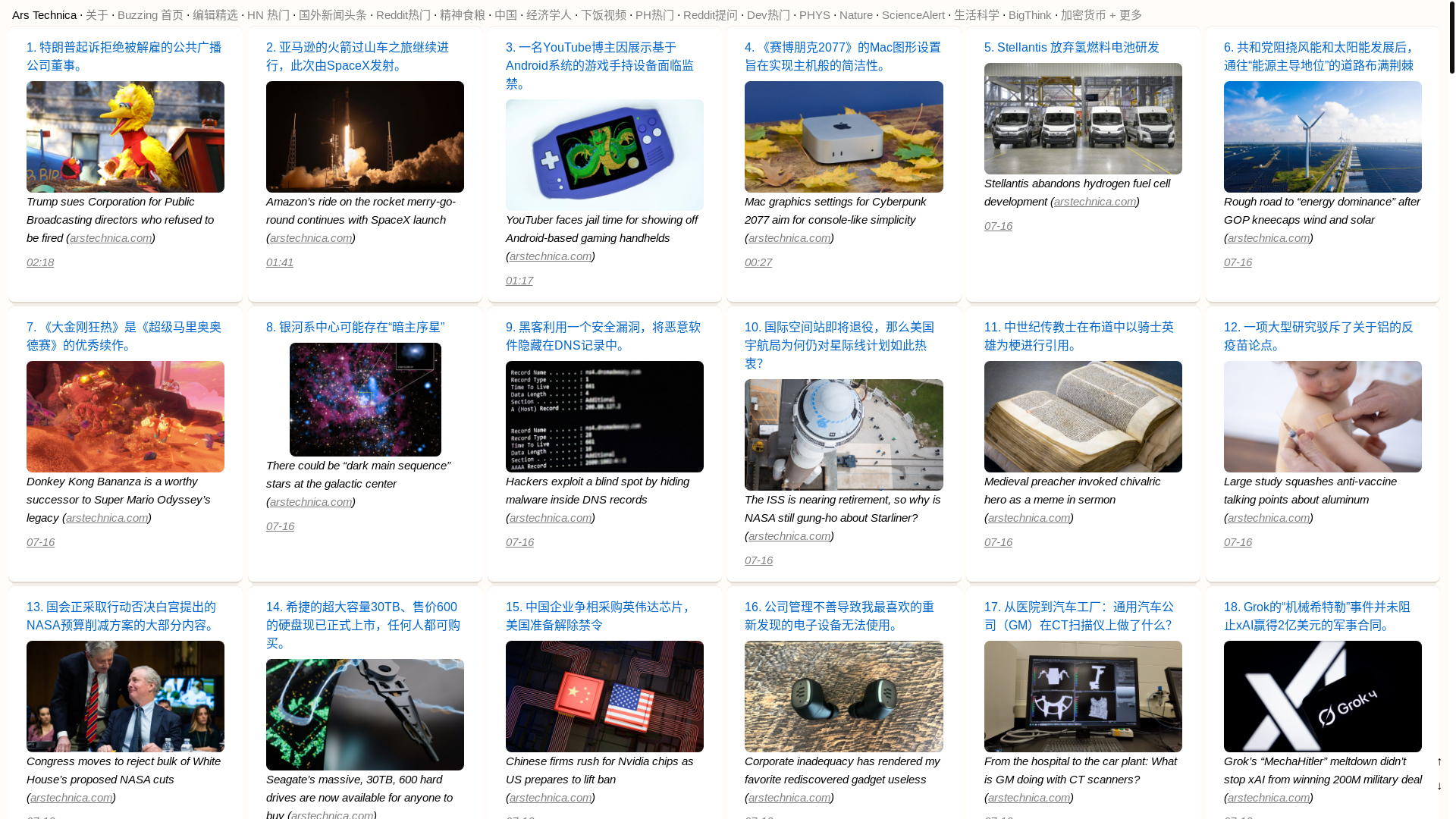This screenshot has height=819, width=1456.
Task: Open the Seagate hard drive thumbnail
Action: click(365, 714)
